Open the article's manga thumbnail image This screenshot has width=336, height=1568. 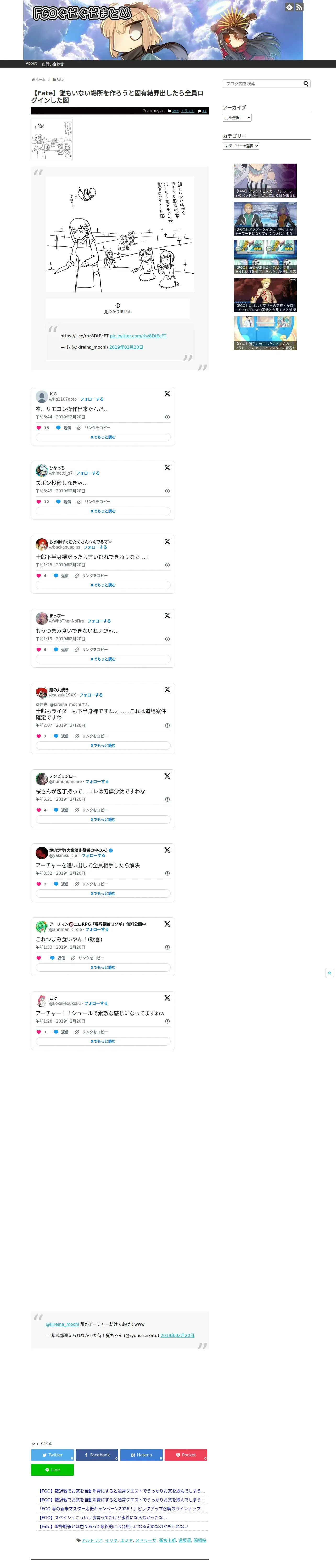tap(52, 139)
